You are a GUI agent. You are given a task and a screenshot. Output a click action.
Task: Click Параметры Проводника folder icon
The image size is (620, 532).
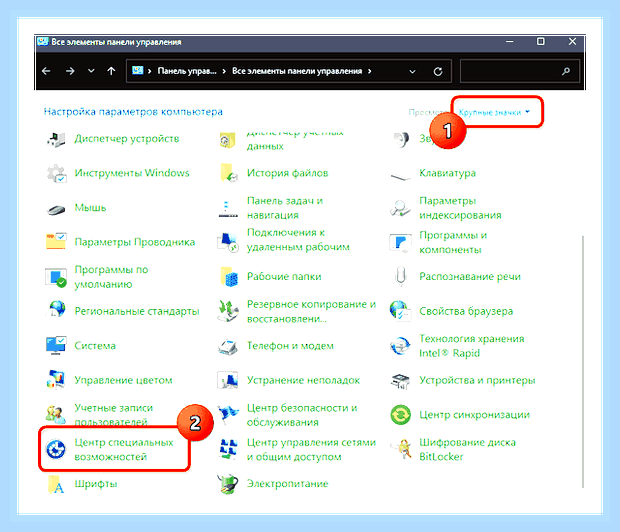(56, 242)
